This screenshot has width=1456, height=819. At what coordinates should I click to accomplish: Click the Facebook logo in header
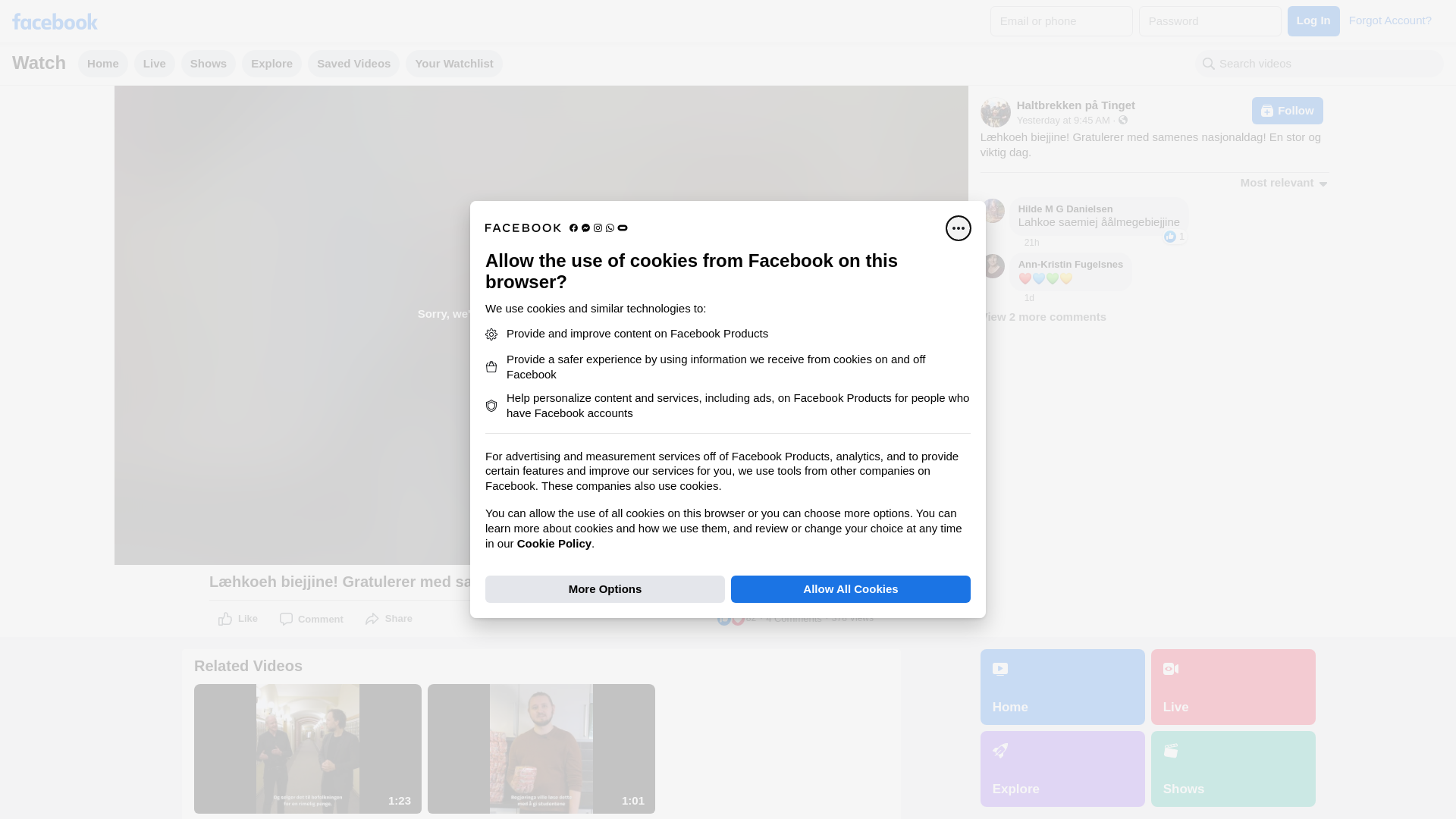[55, 21]
